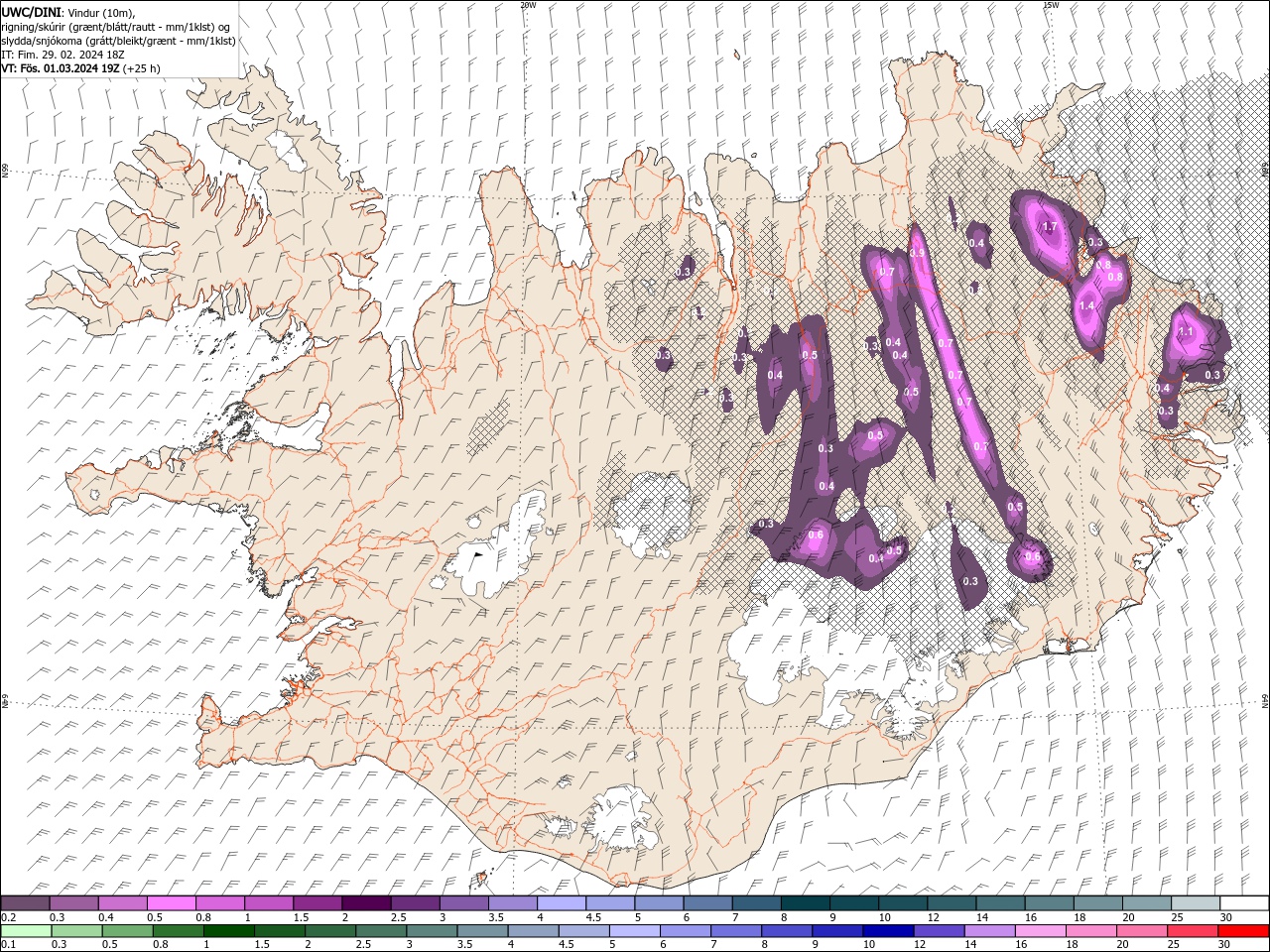Screen dimensions: 1270x952
Task: Pick lower legend swatch between 10 and 12
Action: click(888, 931)
